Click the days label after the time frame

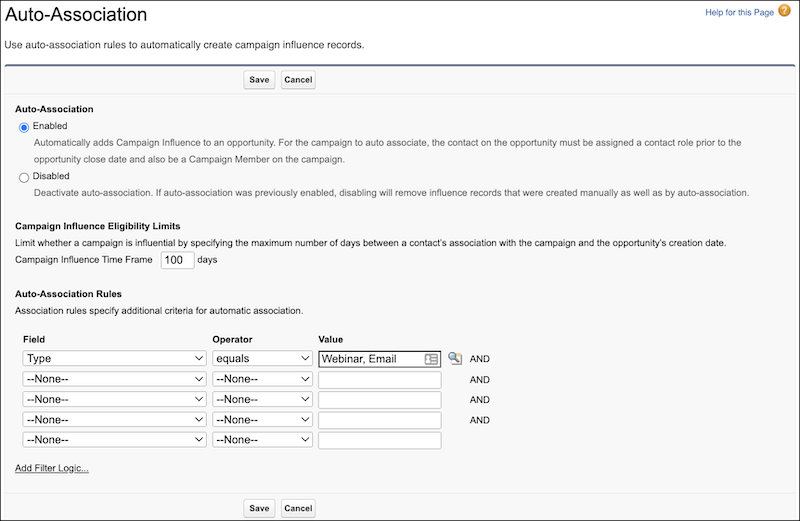[207, 260]
